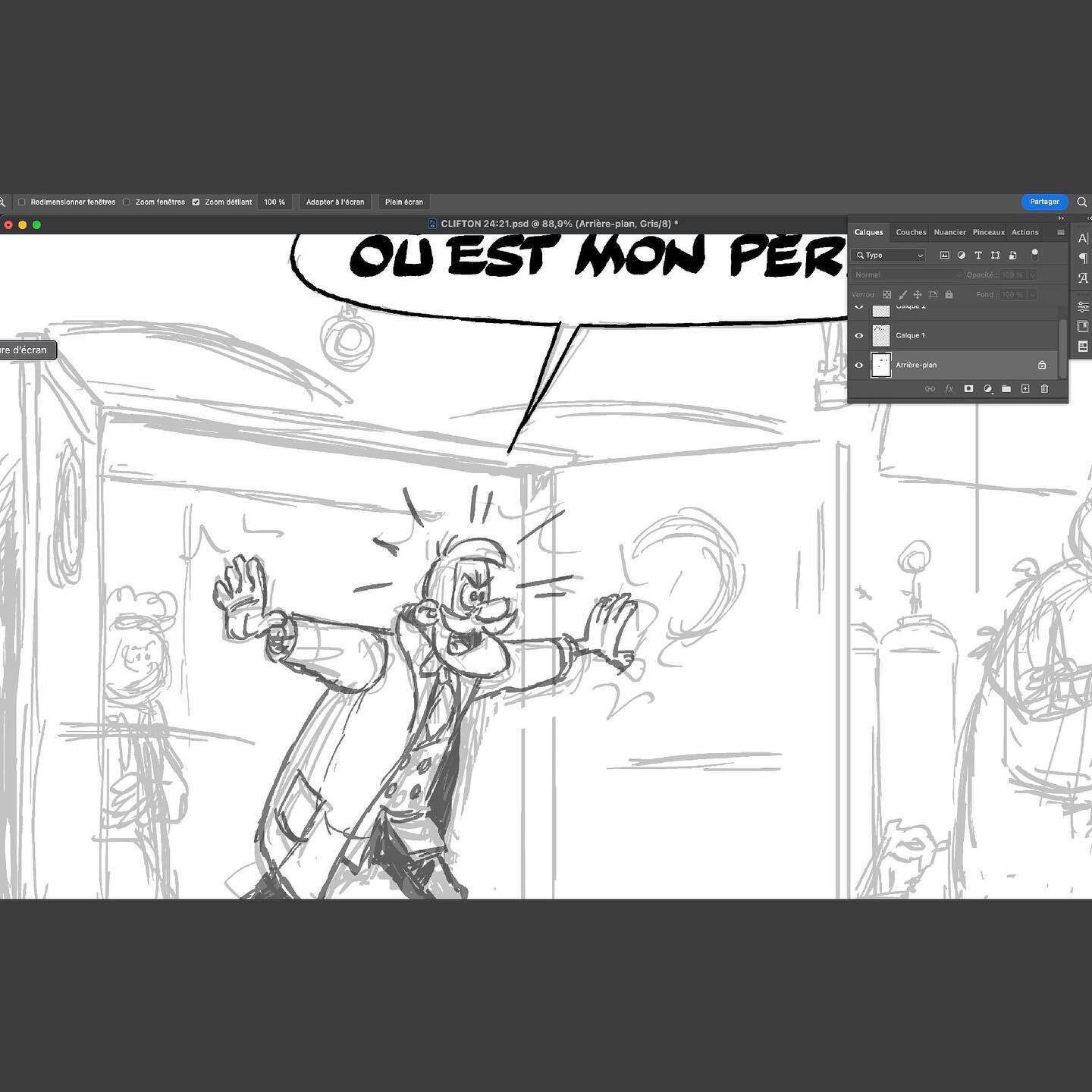The image size is (1092, 1092).
Task: Toggle layer filtering switch on/off
Action: 1034,255
